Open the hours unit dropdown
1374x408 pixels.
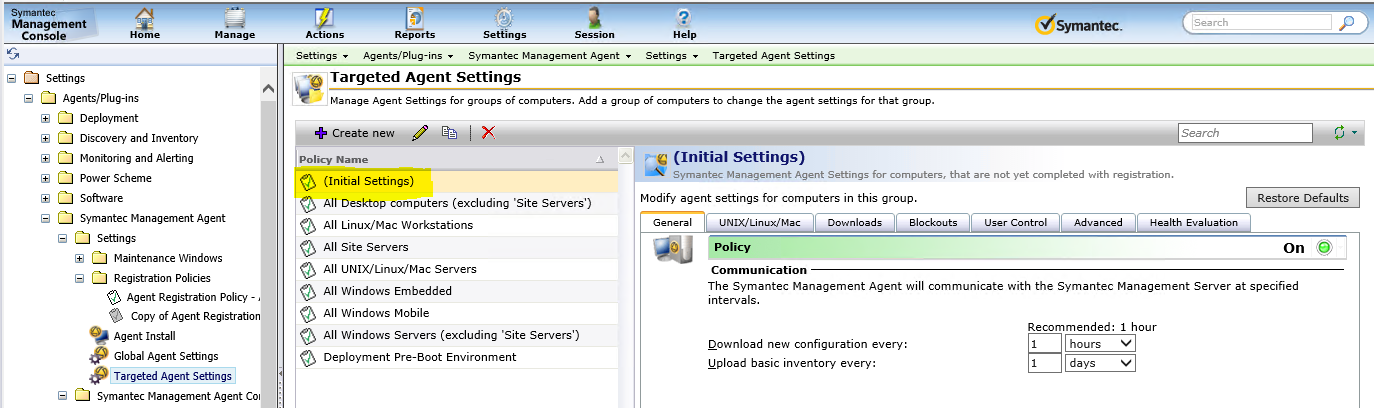point(1100,343)
